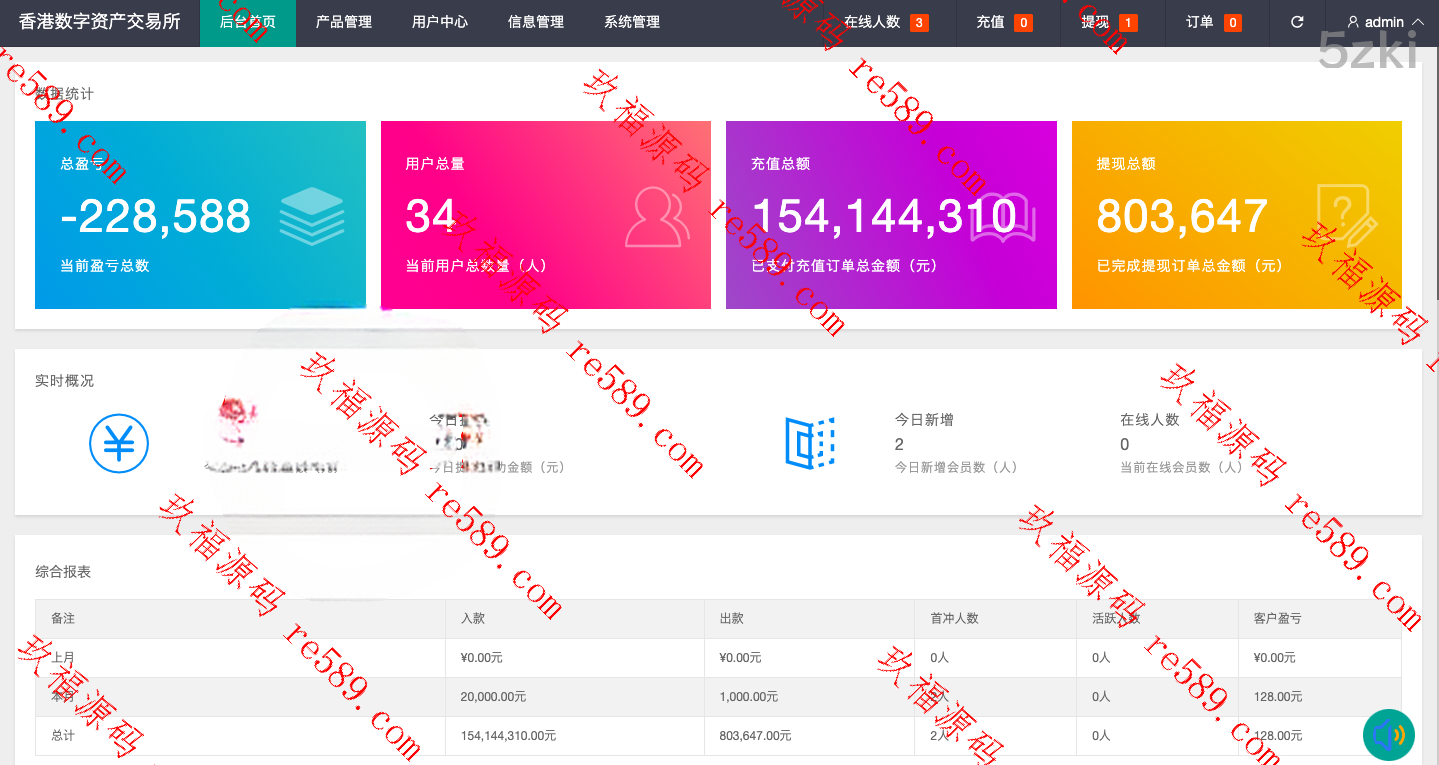Viewport: 1439px width, 765px height.
Task: Click the admin person icon in top right
Action: (1353, 22)
